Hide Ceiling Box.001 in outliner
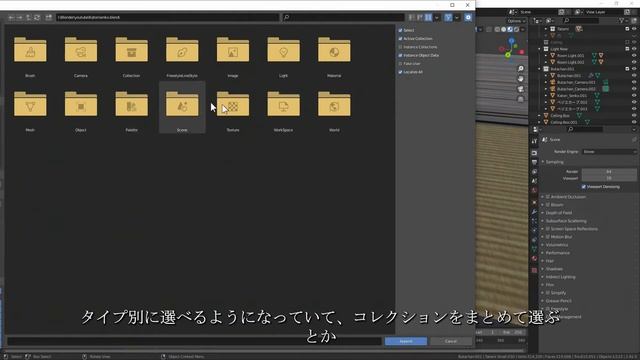Image resolution: width=640 pixels, height=360 pixels. click(x=634, y=122)
